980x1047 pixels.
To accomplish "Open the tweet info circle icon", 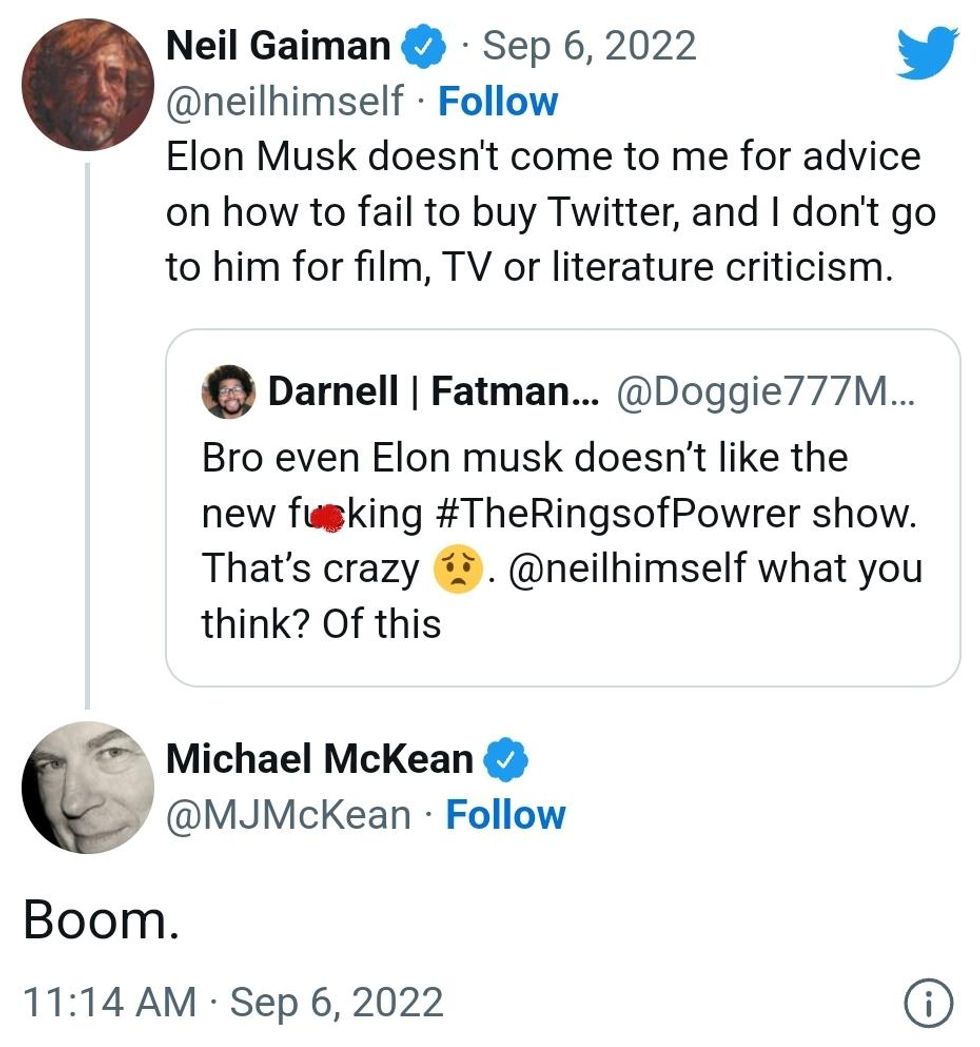I will click(x=926, y=1002).
